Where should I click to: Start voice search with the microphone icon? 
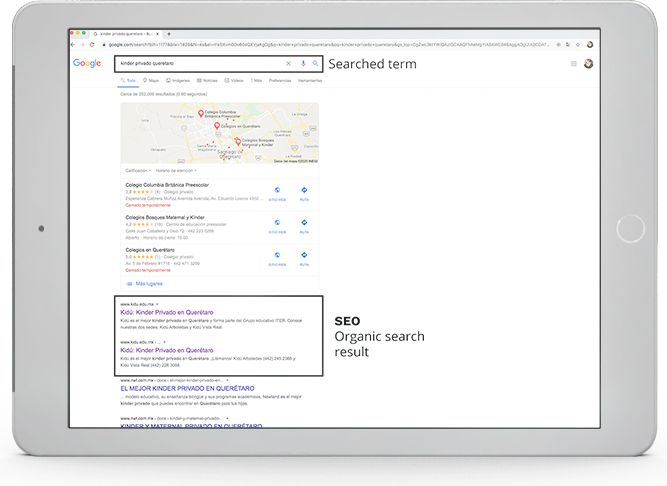pyautogui.click(x=303, y=63)
